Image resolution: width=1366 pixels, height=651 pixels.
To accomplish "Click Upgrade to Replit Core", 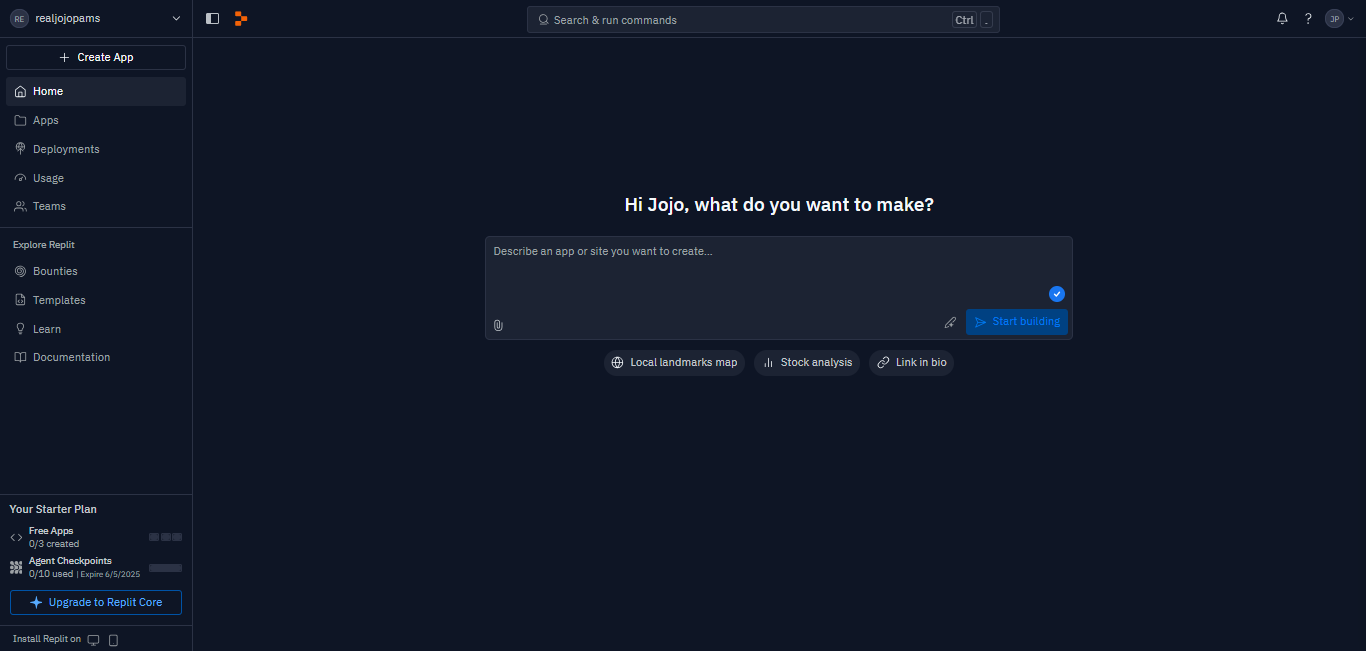I will 96,602.
